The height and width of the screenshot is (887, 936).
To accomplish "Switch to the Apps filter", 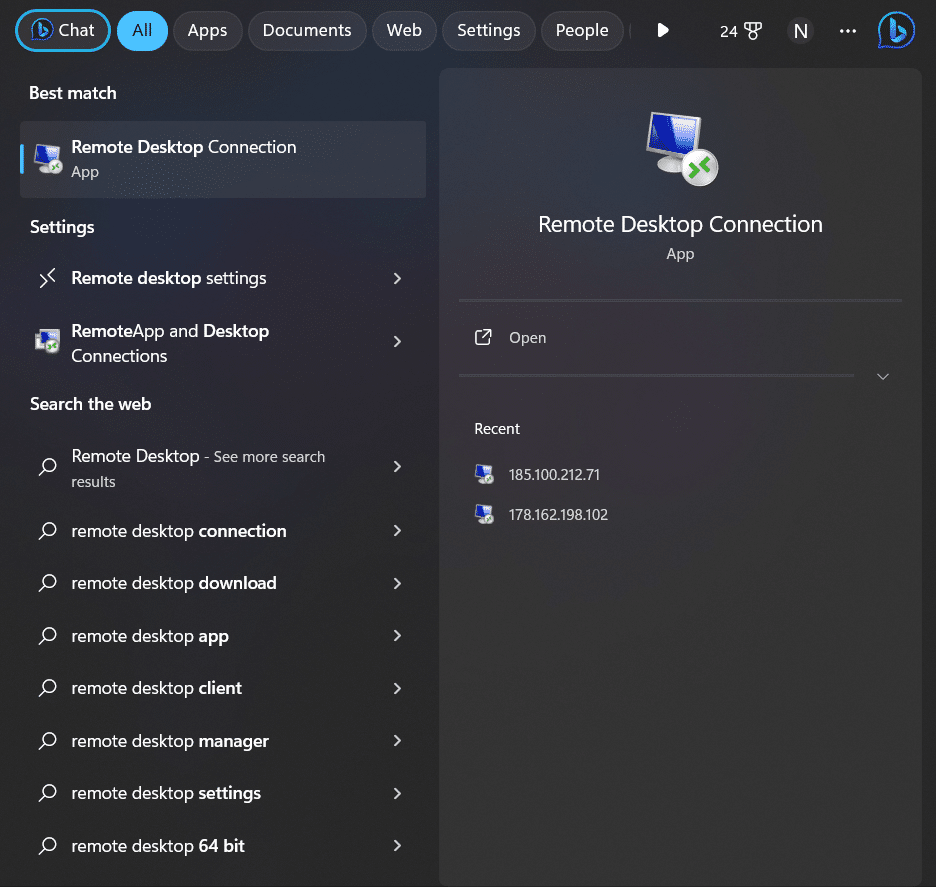I will click(207, 30).
